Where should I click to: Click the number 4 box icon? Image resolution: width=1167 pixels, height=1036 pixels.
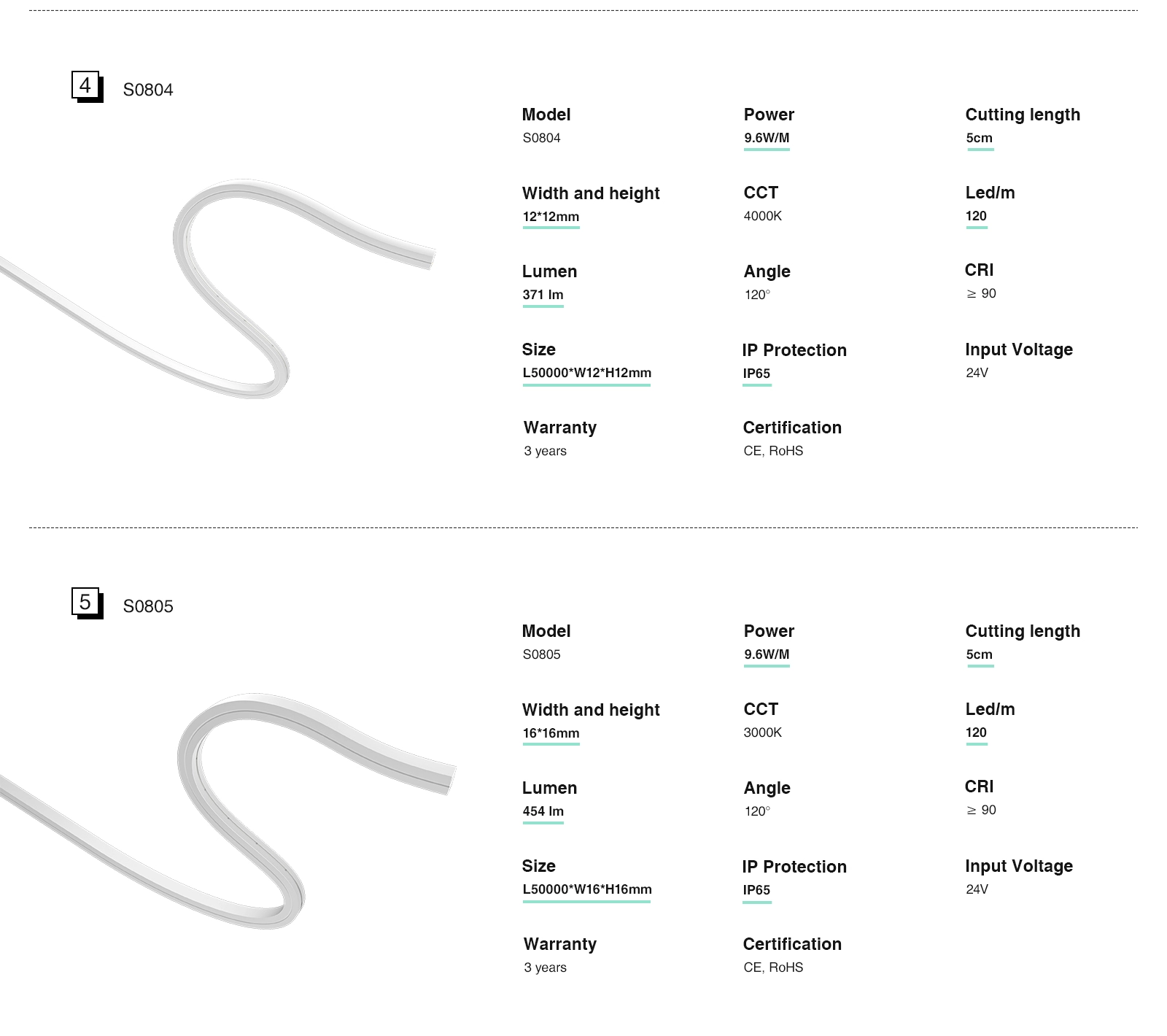point(85,86)
